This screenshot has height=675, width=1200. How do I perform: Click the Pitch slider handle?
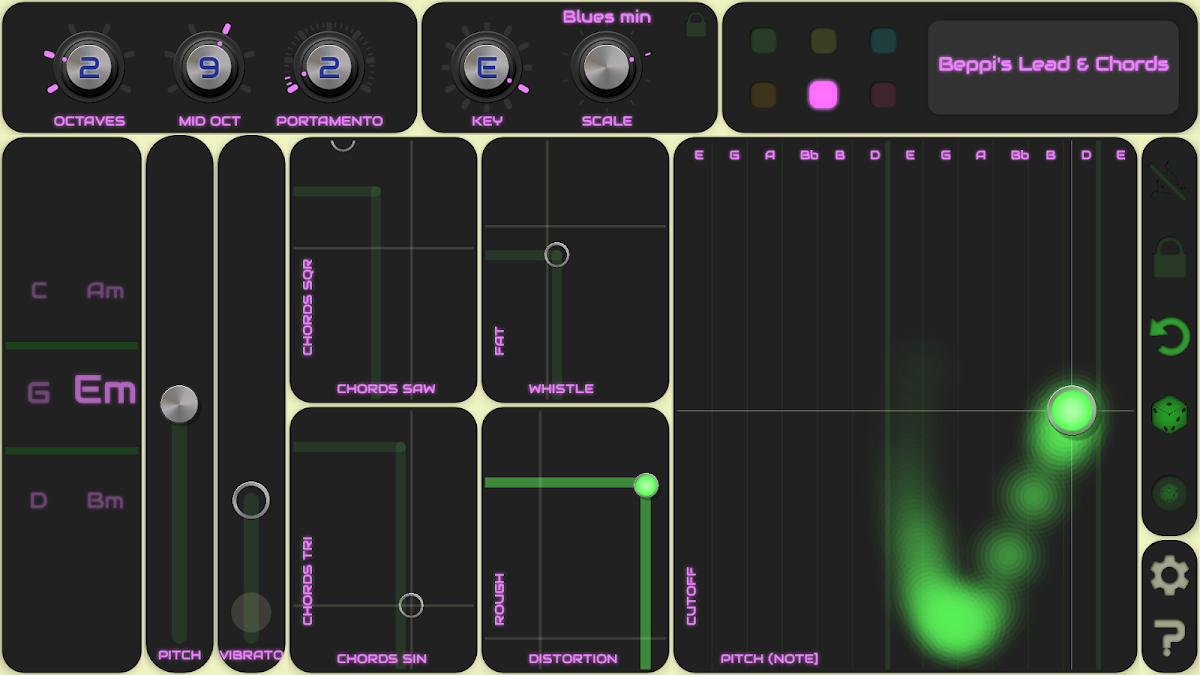click(179, 404)
